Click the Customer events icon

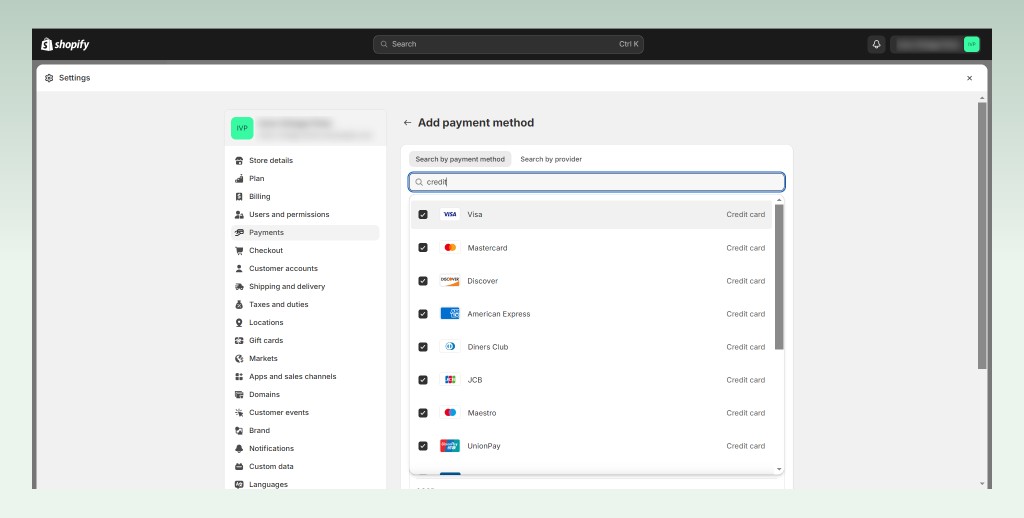point(239,413)
